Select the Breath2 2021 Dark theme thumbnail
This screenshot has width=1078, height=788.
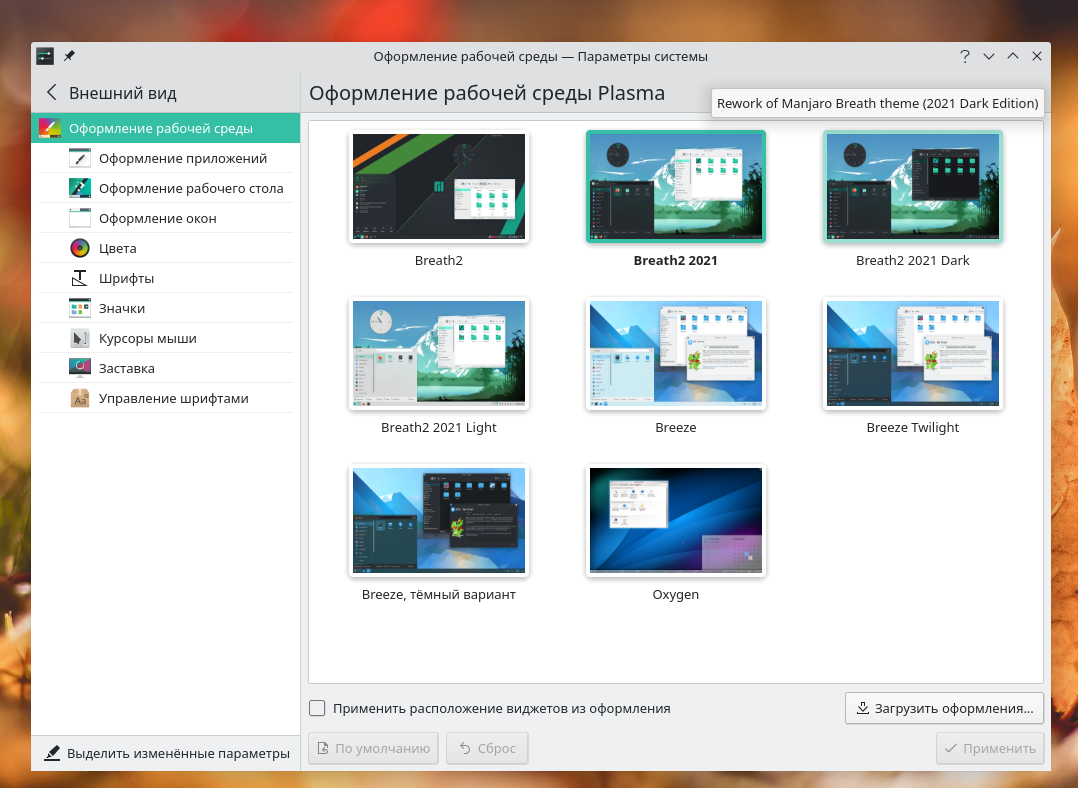click(912, 186)
